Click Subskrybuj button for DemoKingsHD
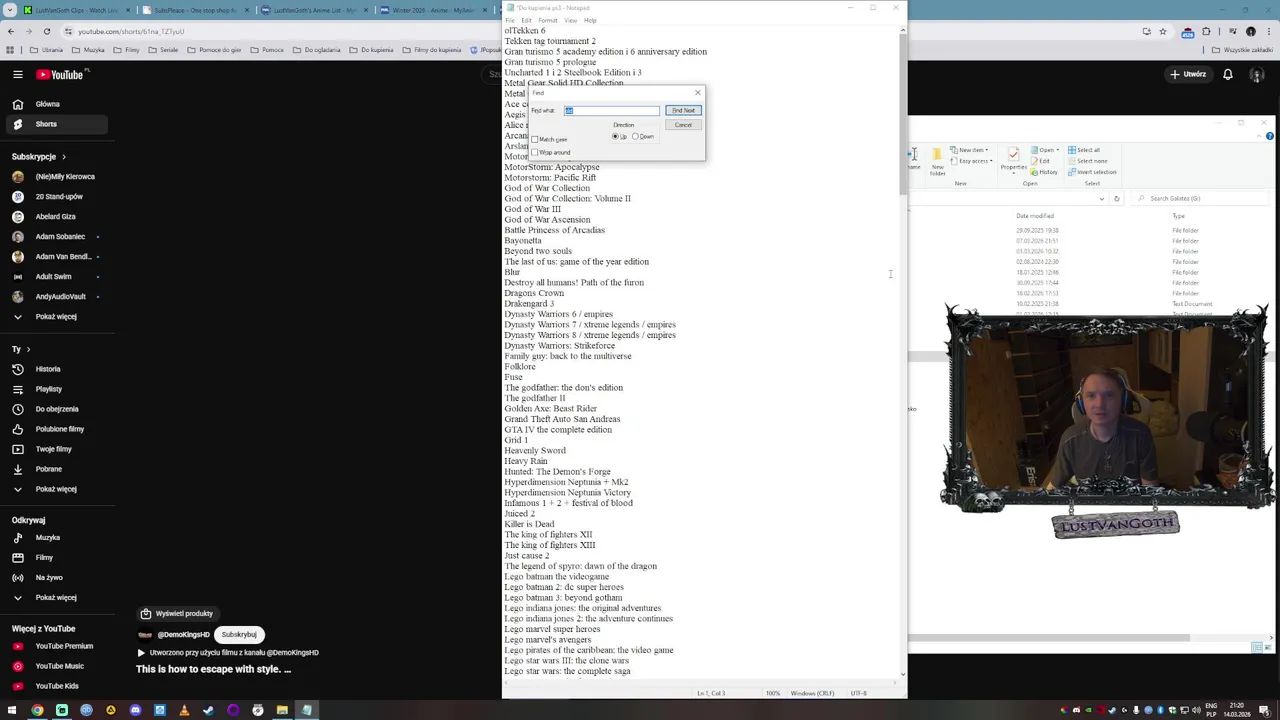This screenshot has height=720, width=1280. 239,635
